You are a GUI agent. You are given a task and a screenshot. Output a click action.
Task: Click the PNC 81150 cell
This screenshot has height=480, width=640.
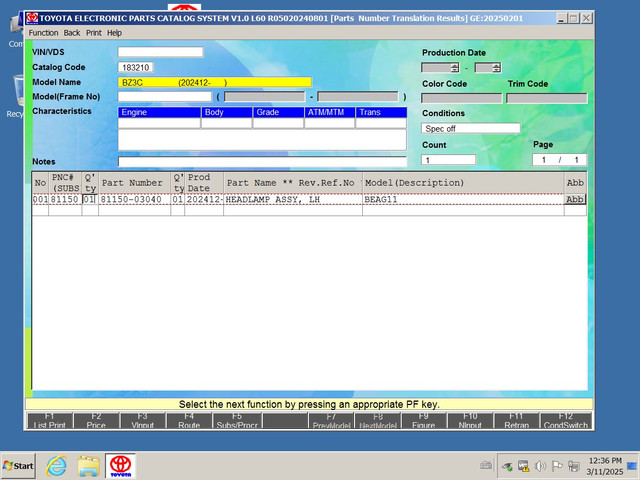coord(65,200)
